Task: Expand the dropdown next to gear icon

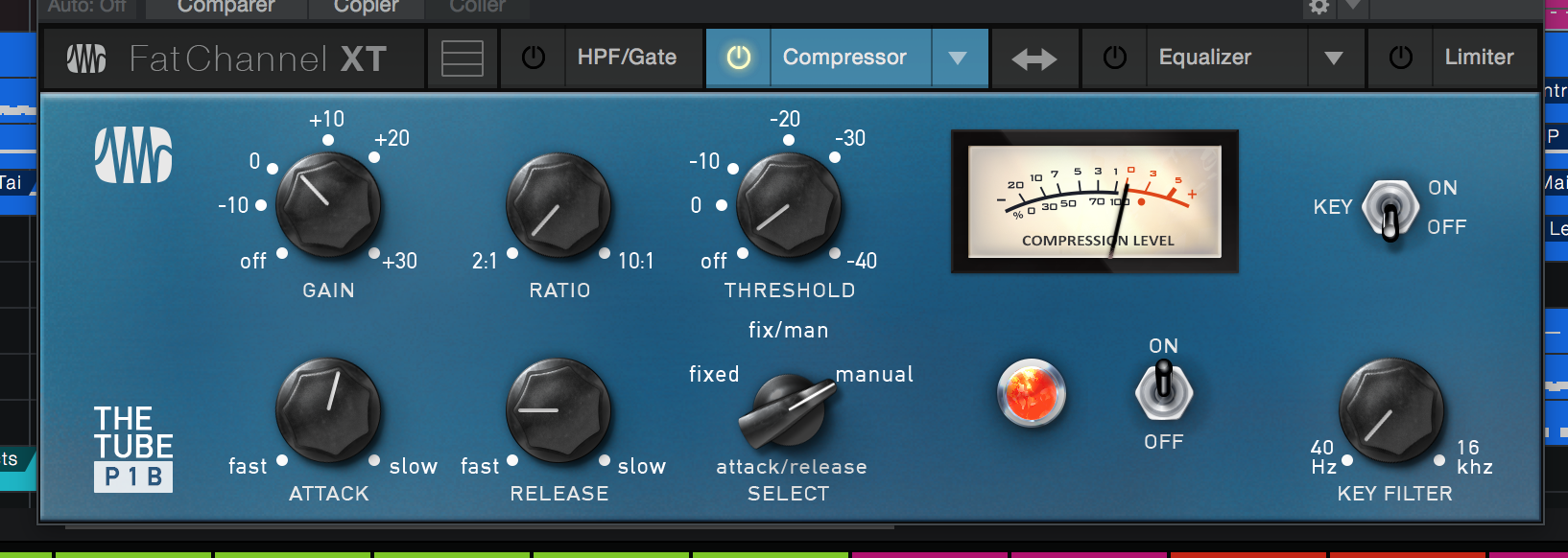Action: [x=1352, y=7]
